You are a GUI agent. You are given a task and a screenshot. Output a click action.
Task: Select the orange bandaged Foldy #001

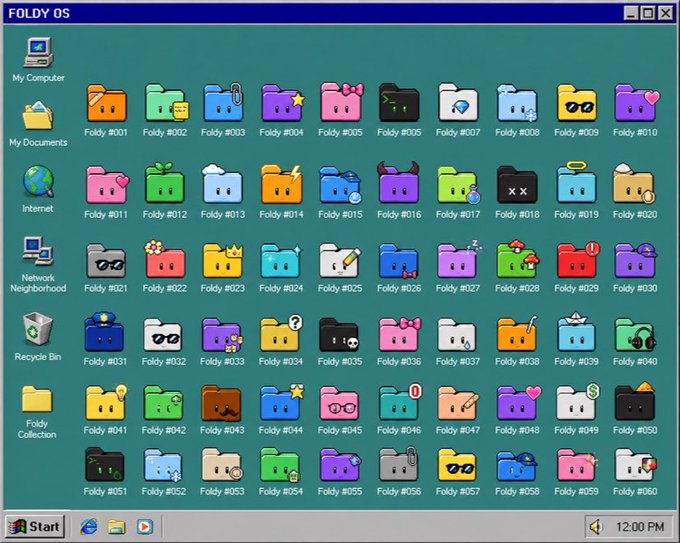[x=106, y=103]
